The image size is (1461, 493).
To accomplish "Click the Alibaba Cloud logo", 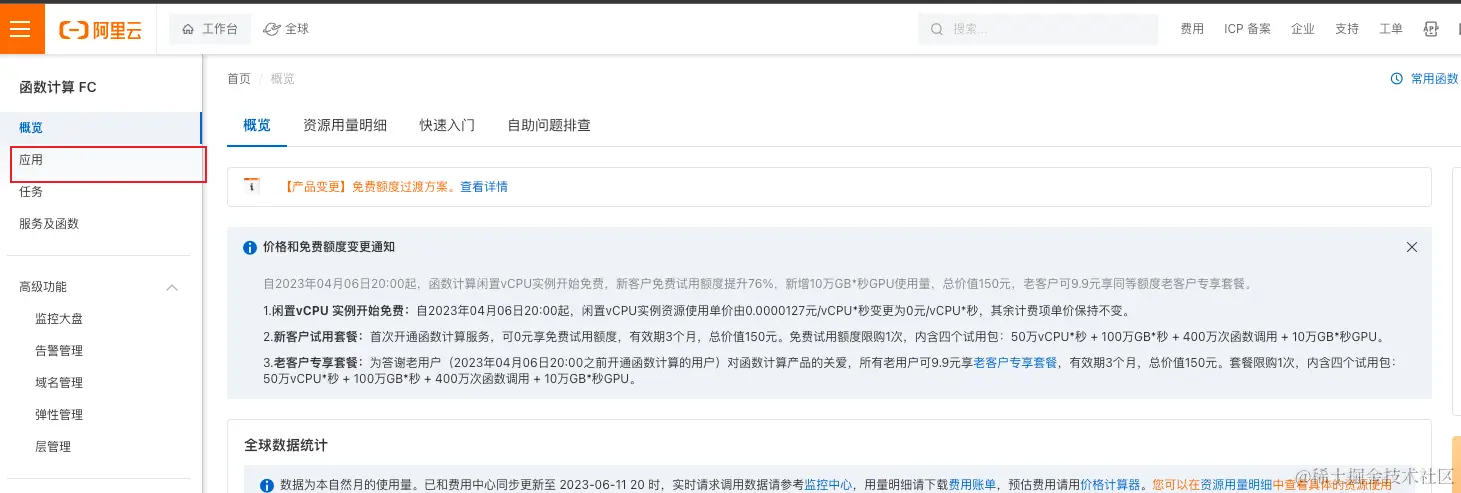I will [x=101, y=30].
